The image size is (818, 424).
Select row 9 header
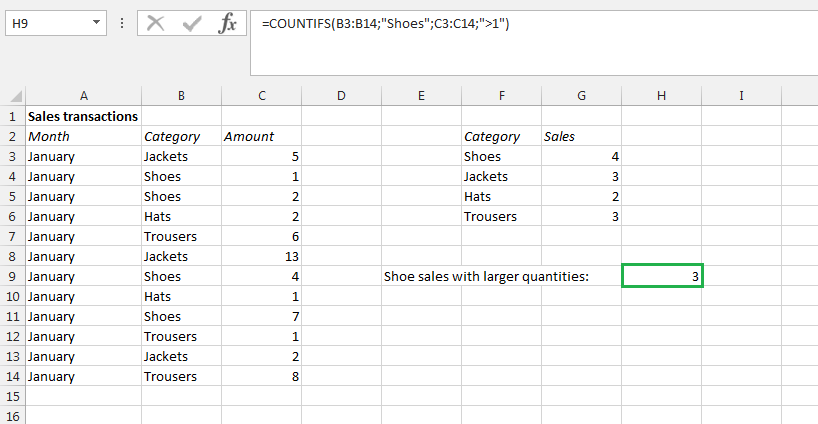13,276
